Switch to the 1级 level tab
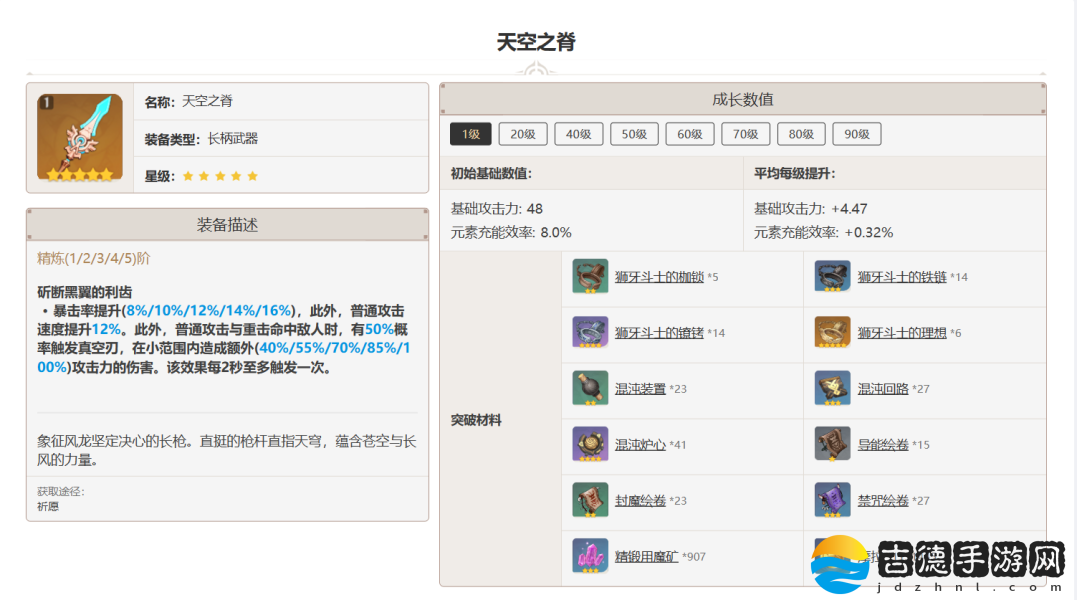Viewport: 1077px width, 600px height. pos(470,134)
